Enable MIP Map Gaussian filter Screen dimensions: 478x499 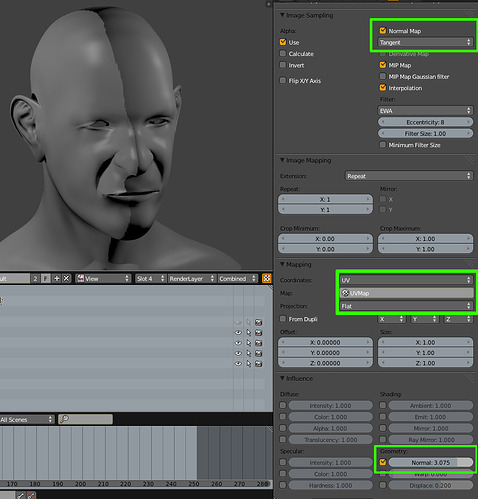[383, 76]
